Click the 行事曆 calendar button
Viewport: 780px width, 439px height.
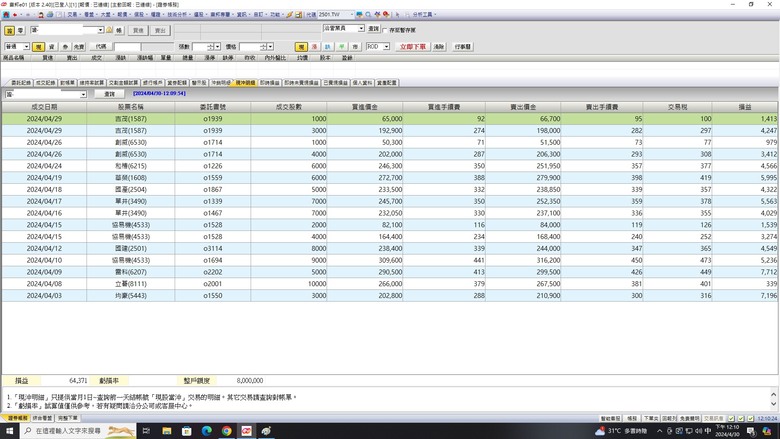(463, 47)
